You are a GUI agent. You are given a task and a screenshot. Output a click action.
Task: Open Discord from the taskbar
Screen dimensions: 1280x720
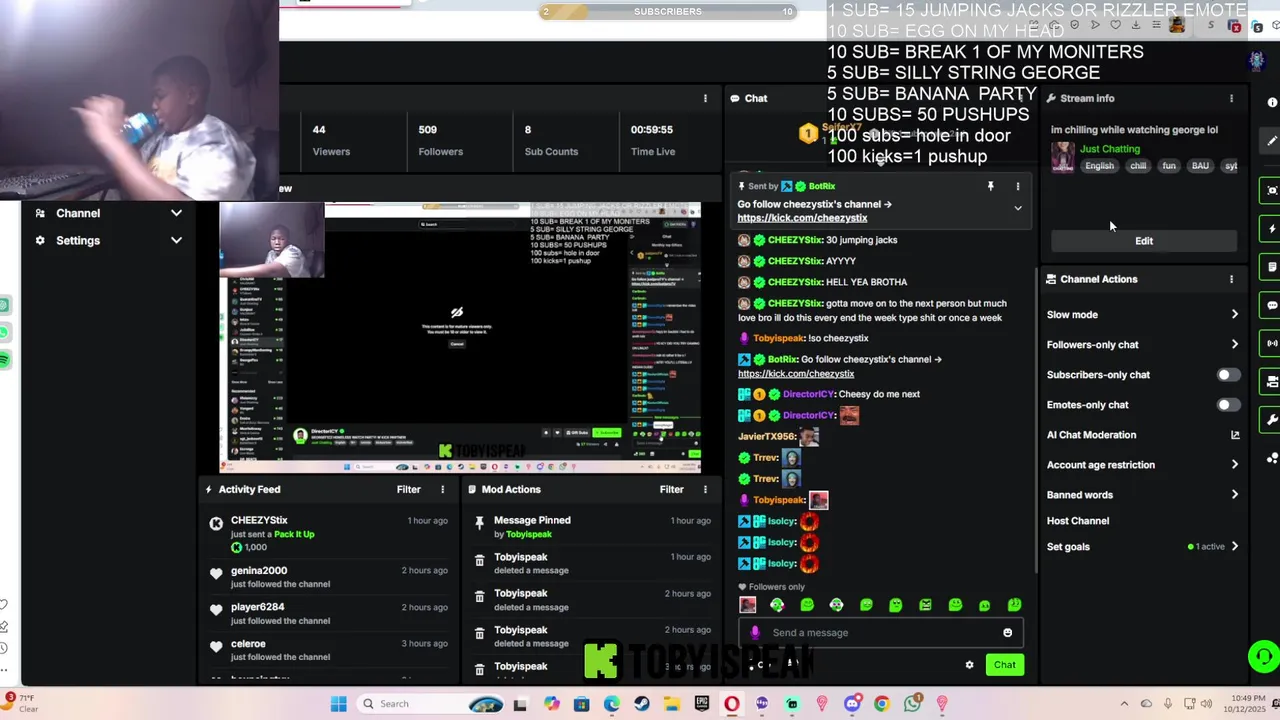[x=852, y=704]
